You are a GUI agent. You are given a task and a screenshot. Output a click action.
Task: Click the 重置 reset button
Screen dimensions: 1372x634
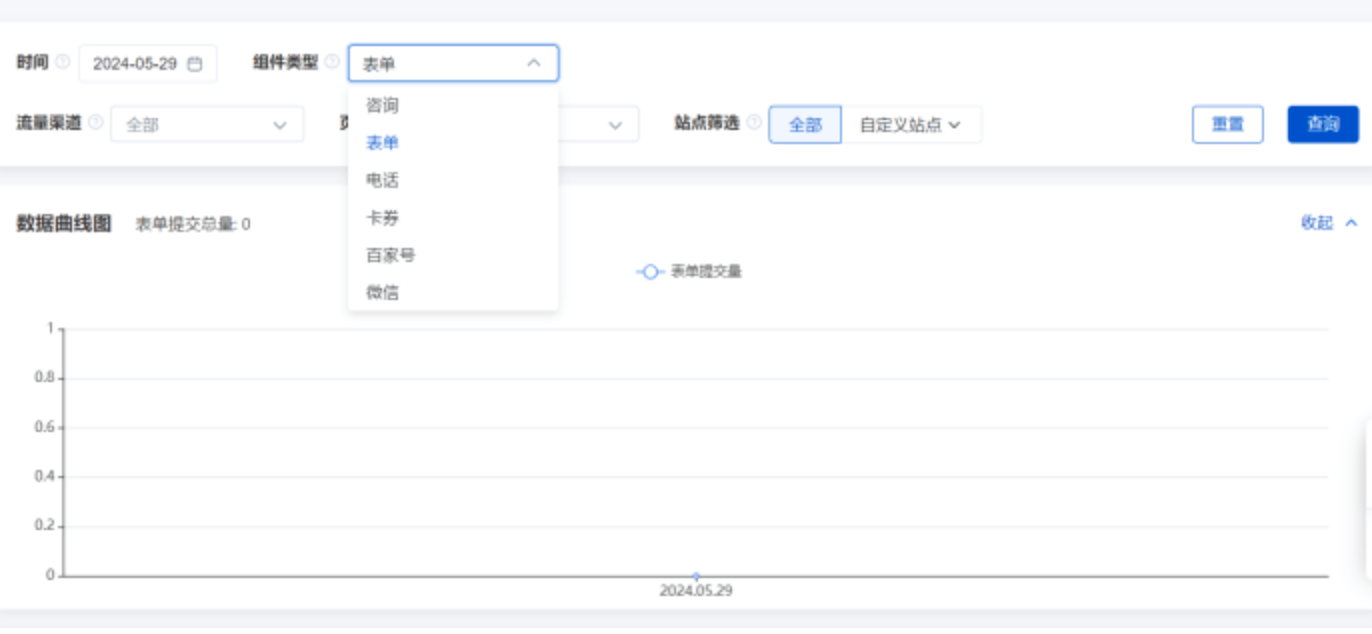[x=1227, y=125]
